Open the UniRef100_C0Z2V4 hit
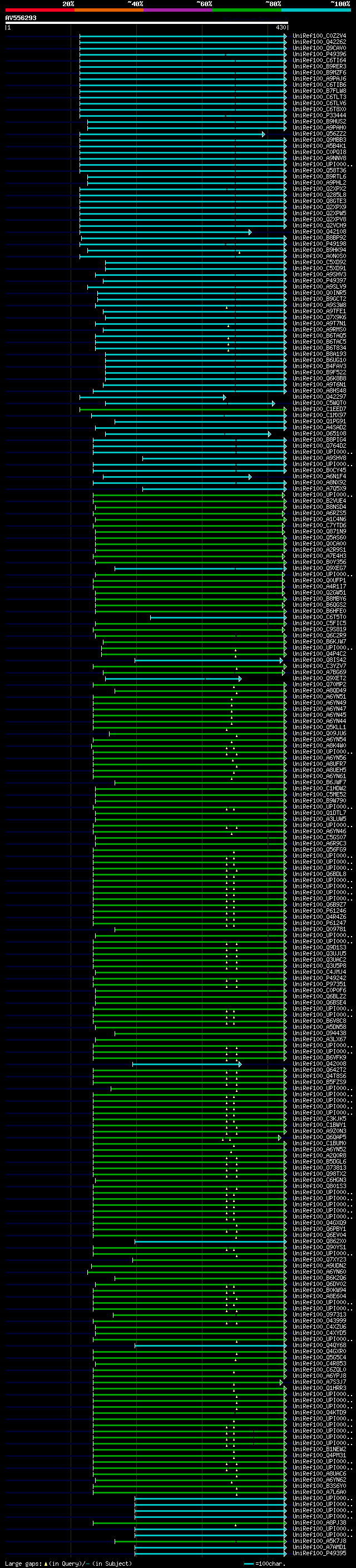 319,36
